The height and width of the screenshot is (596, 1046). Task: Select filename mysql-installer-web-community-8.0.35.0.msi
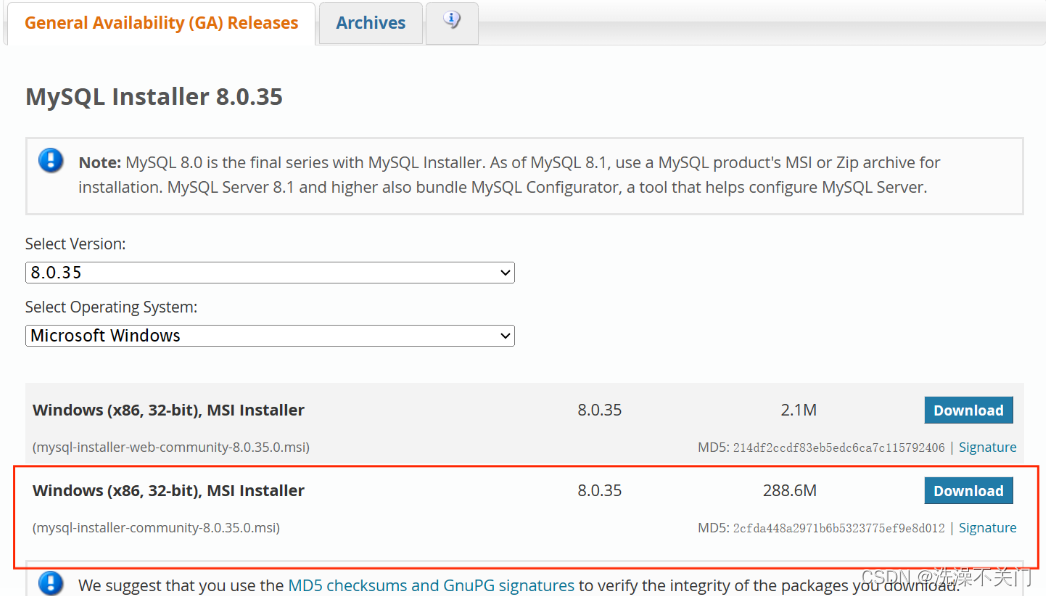click(171, 447)
